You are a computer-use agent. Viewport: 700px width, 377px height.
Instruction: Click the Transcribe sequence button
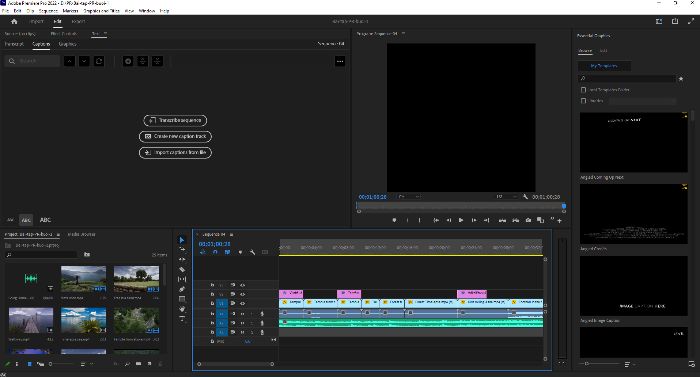[175, 120]
